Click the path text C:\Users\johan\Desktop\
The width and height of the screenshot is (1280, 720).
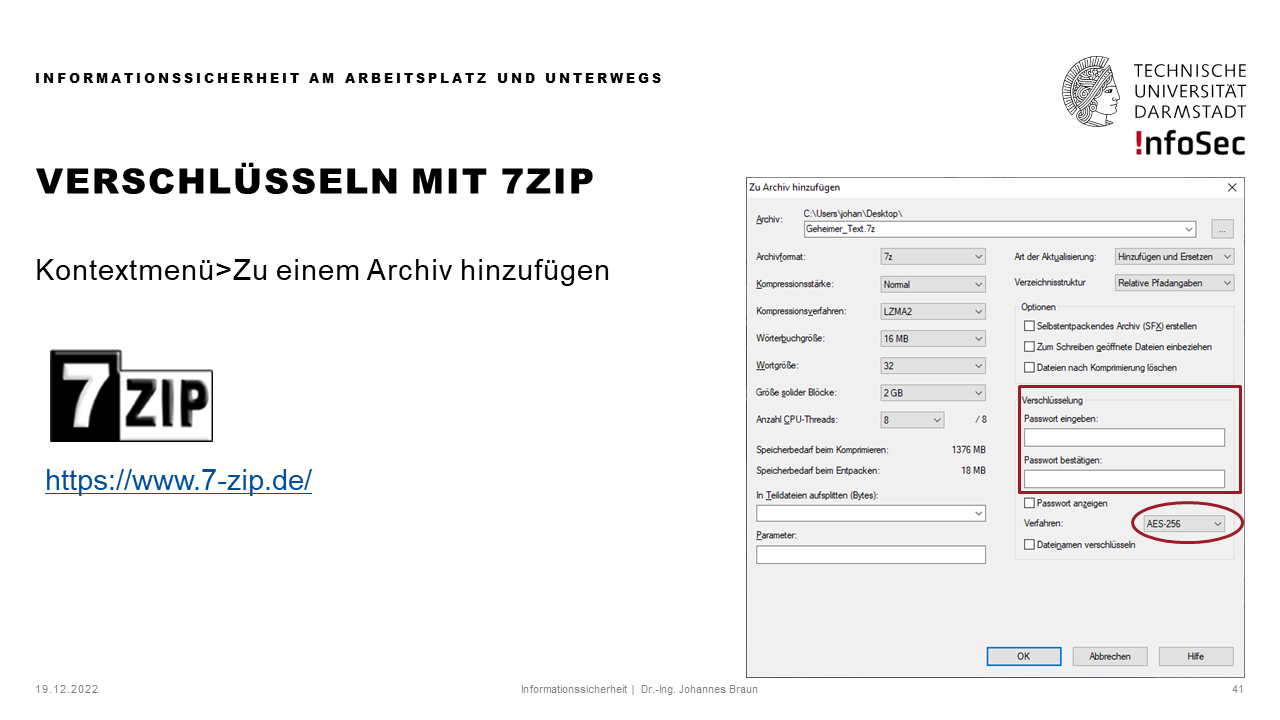click(853, 214)
